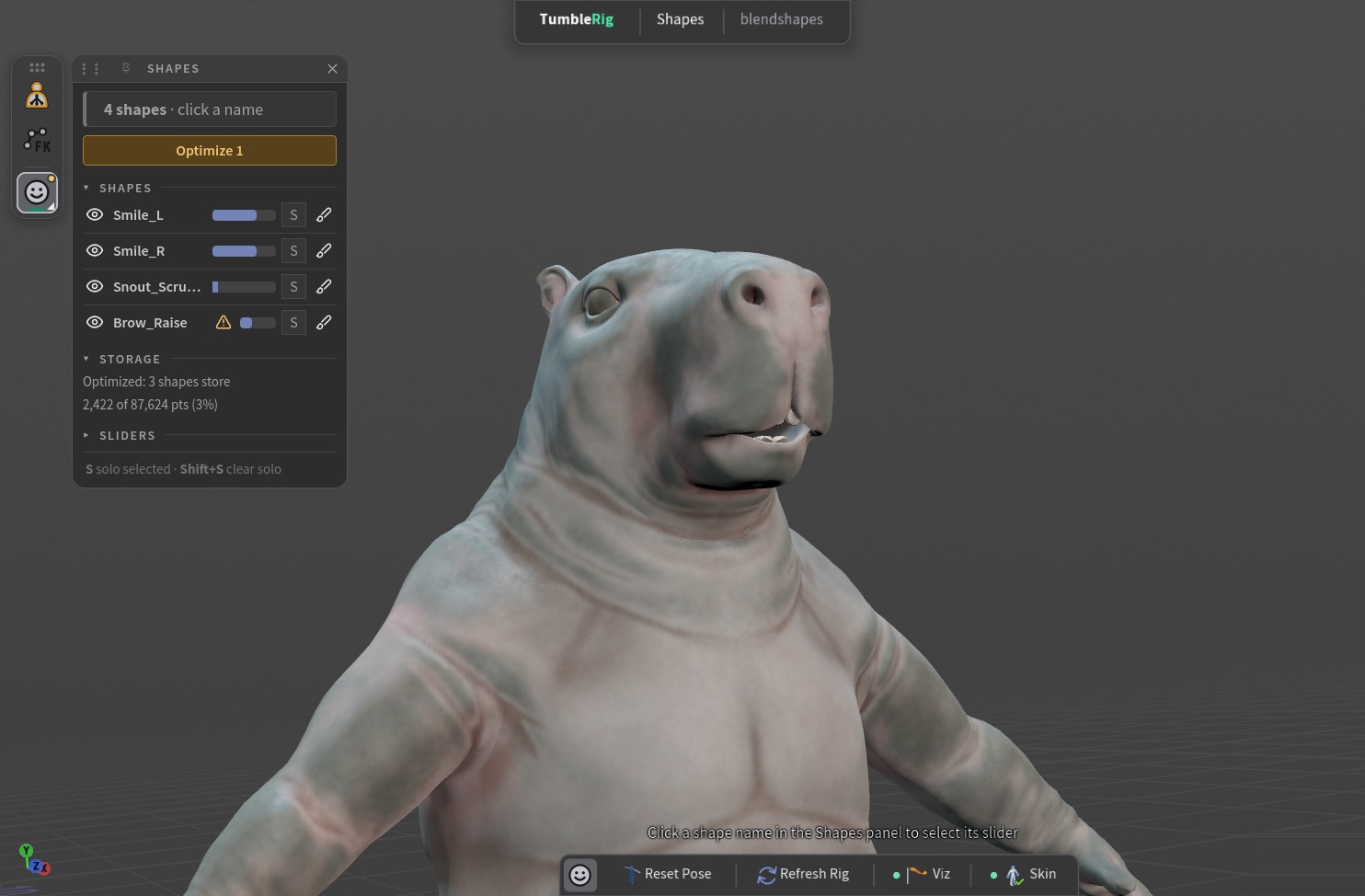This screenshot has width=1365, height=896.
Task: Click Refresh Rig button
Action: 804,874
